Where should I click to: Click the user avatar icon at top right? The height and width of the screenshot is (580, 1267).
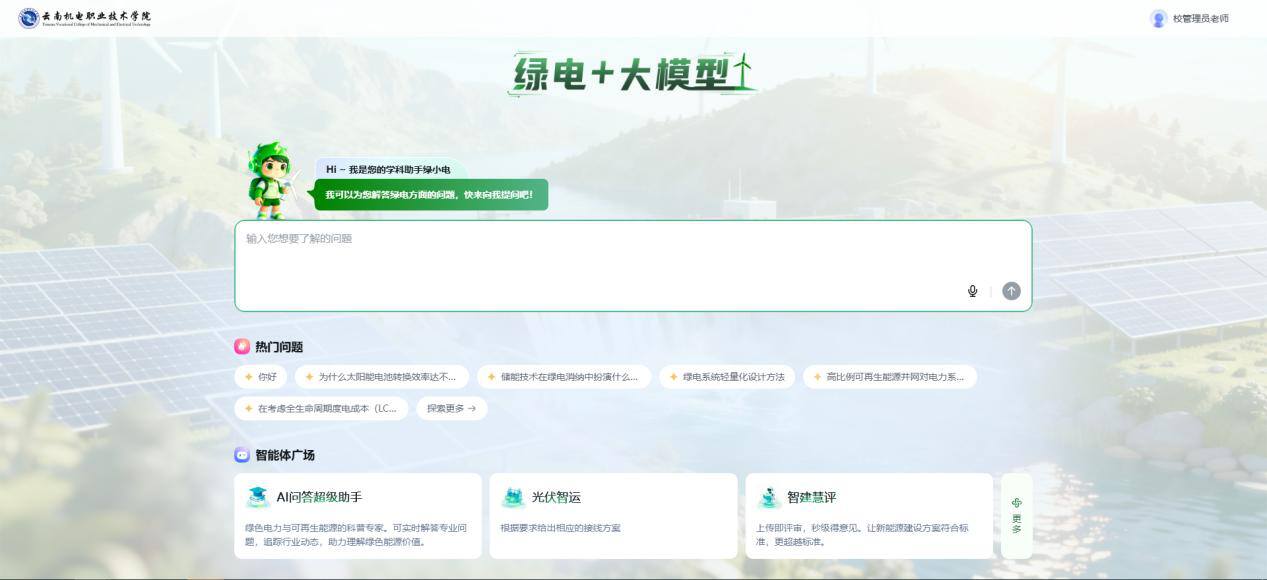coord(1158,18)
